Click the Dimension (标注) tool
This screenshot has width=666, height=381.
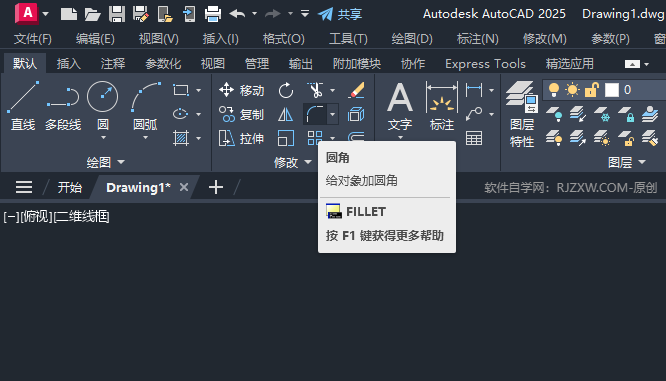442,106
